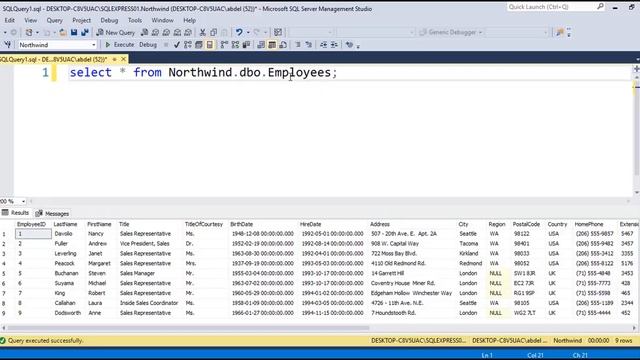Click the Save file icon
Image resolution: width=640 pixels, height=360 pixels.
pyautogui.click(x=74, y=32)
